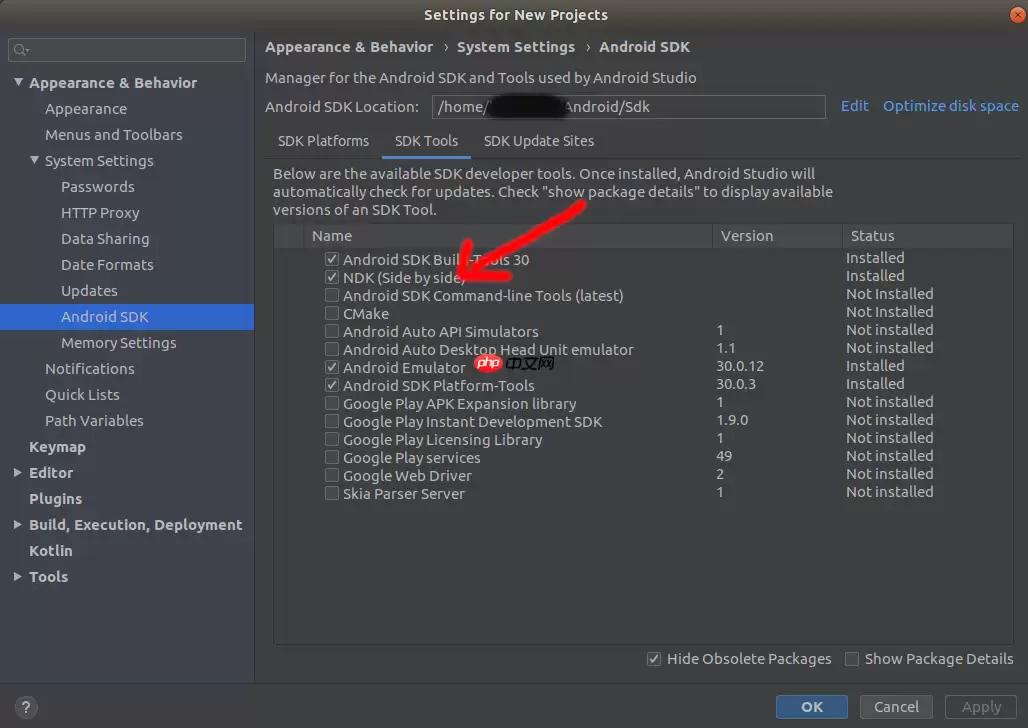1028x728 pixels.
Task: Click the Optimize disk space link
Action: coord(950,106)
